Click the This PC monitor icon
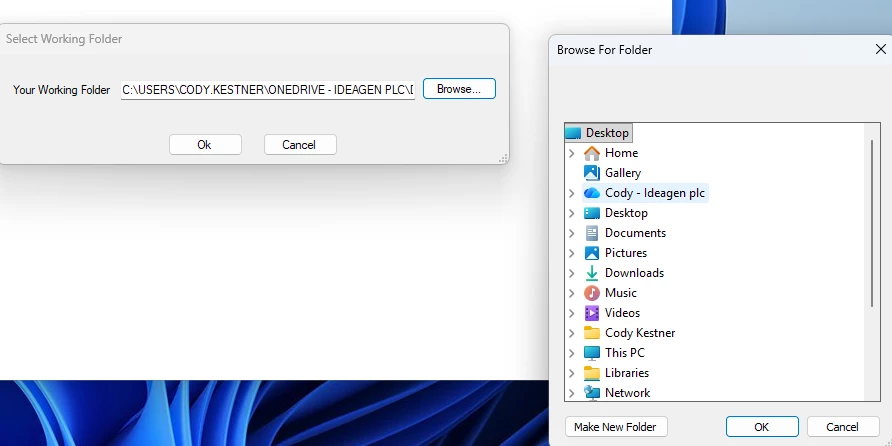 tap(592, 353)
